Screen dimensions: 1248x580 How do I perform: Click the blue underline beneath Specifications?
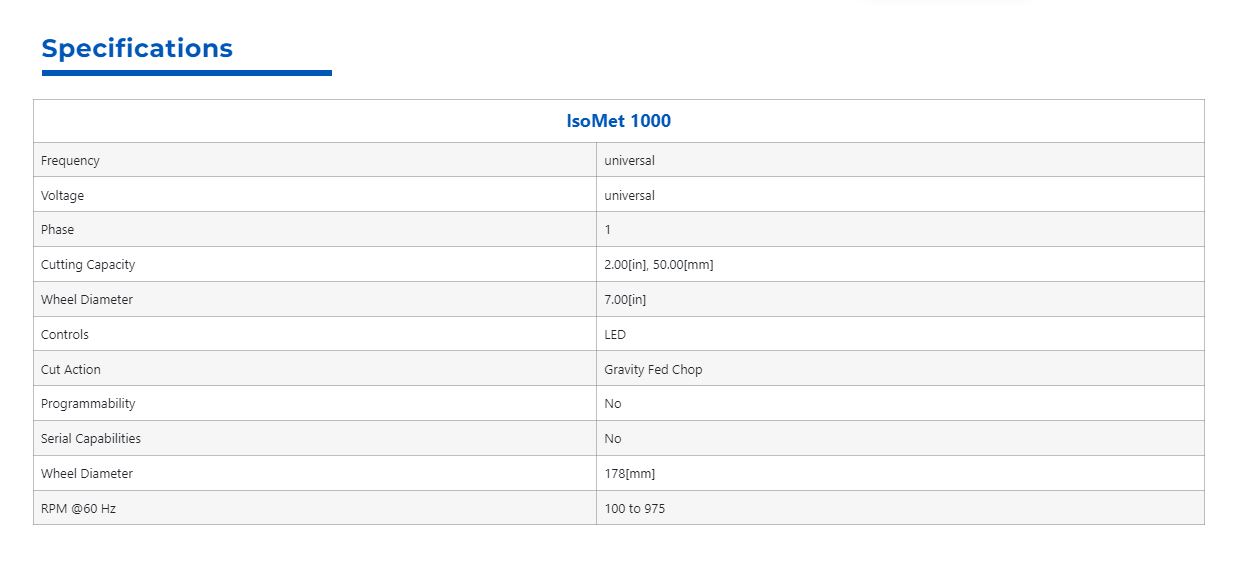coord(187,73)
